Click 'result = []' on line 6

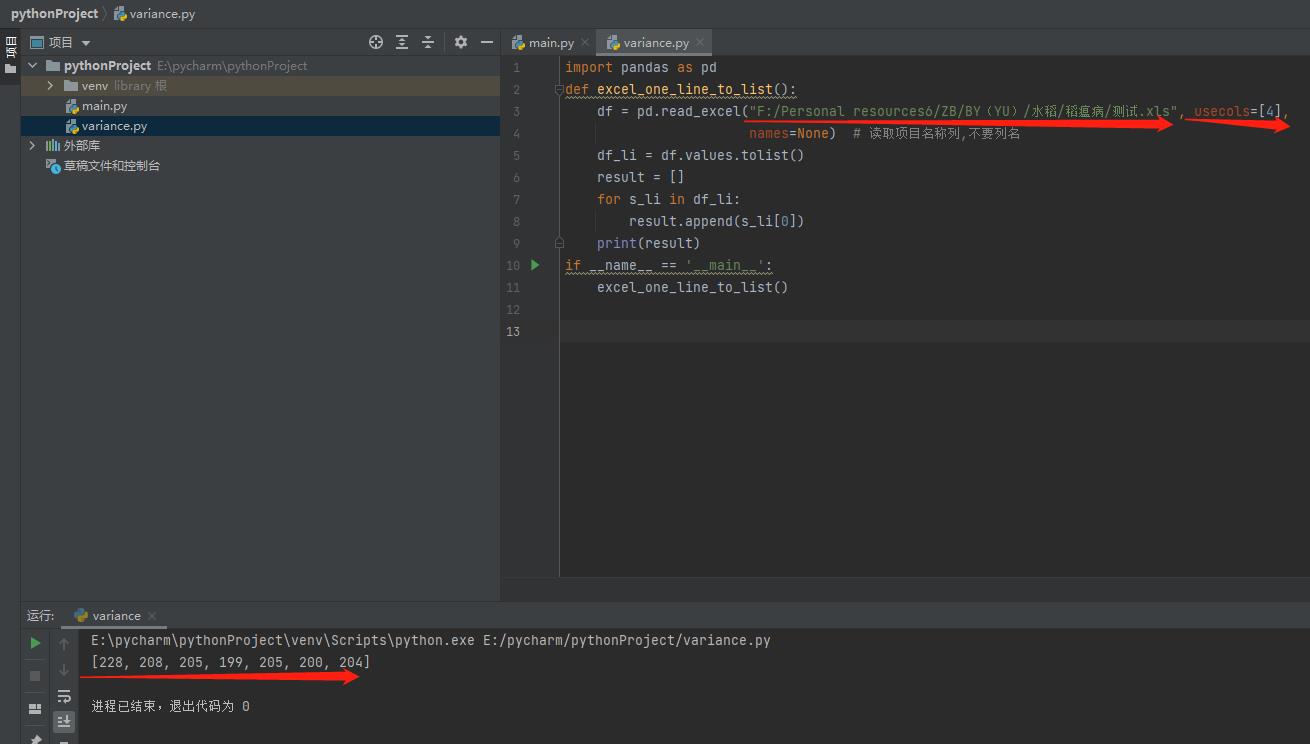click(x=641, y=177)
